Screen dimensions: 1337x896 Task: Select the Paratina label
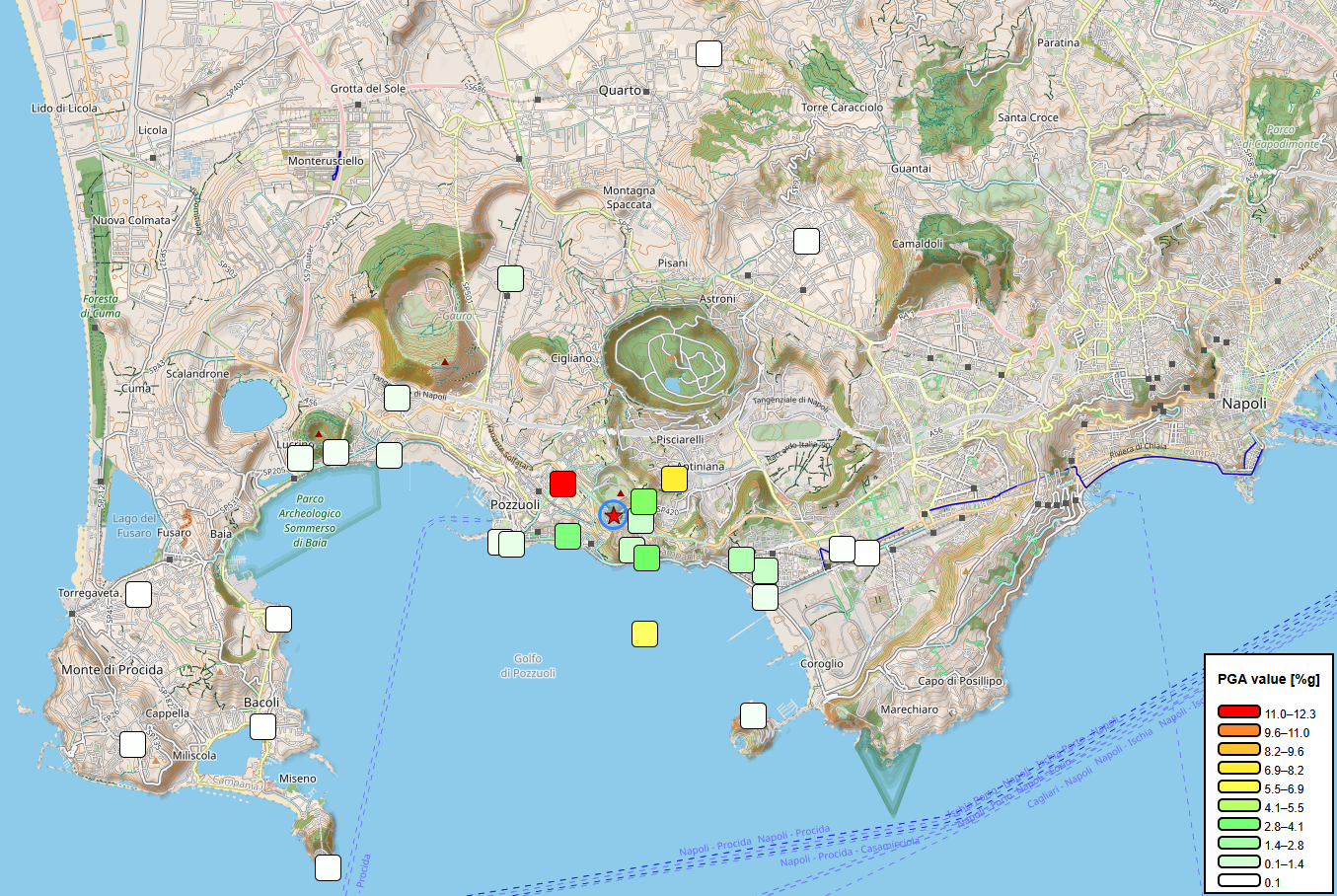click(1059, 43)
